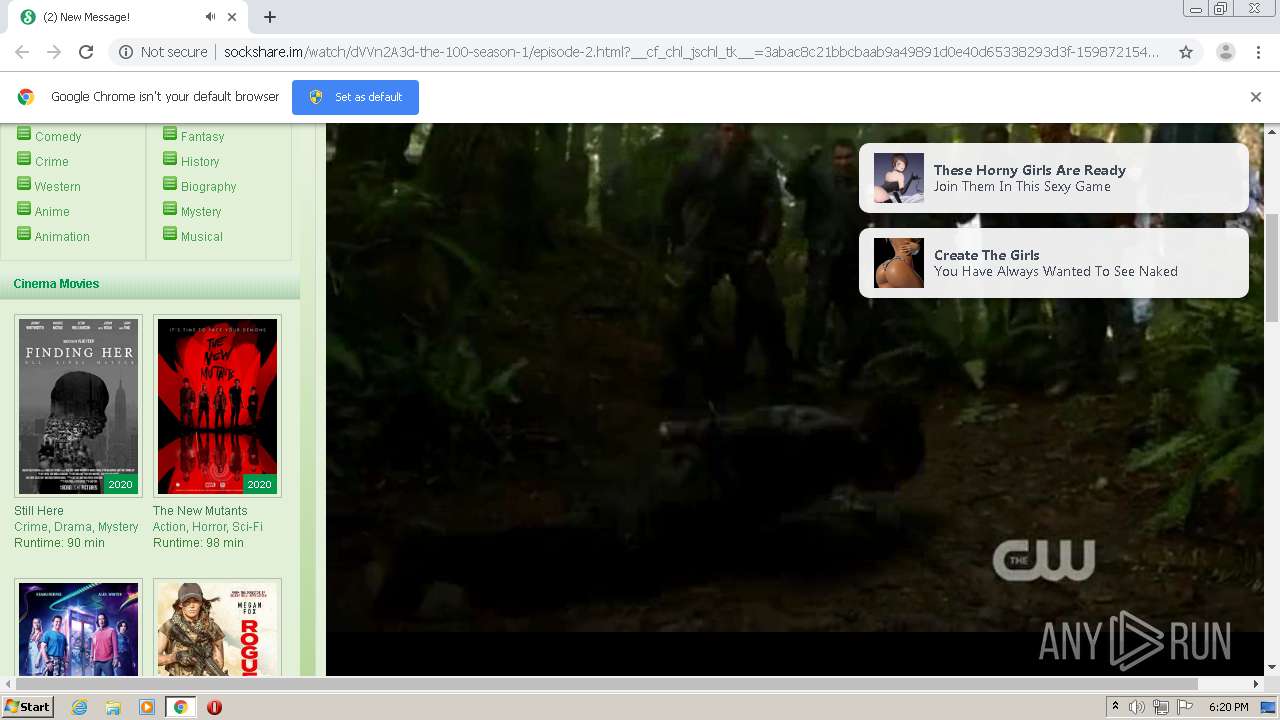Click the green icon beside History

coord(170,159)
